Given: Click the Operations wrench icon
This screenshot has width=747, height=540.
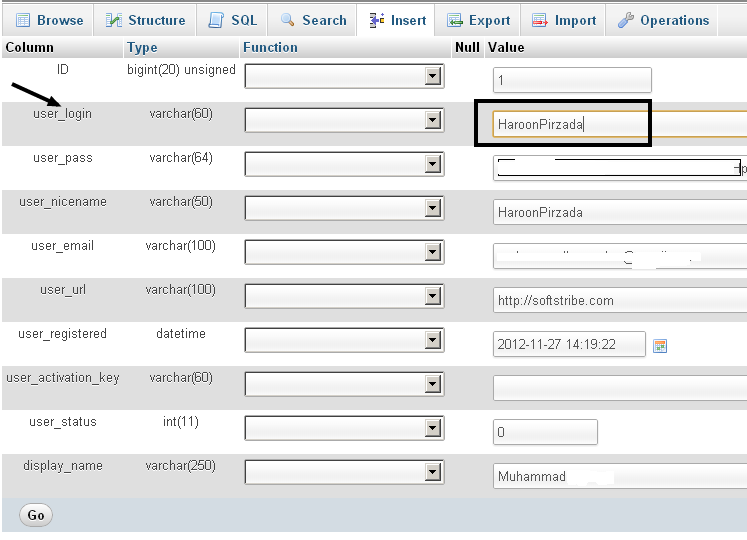Looking at the screenshot, I should pos(626,20).
